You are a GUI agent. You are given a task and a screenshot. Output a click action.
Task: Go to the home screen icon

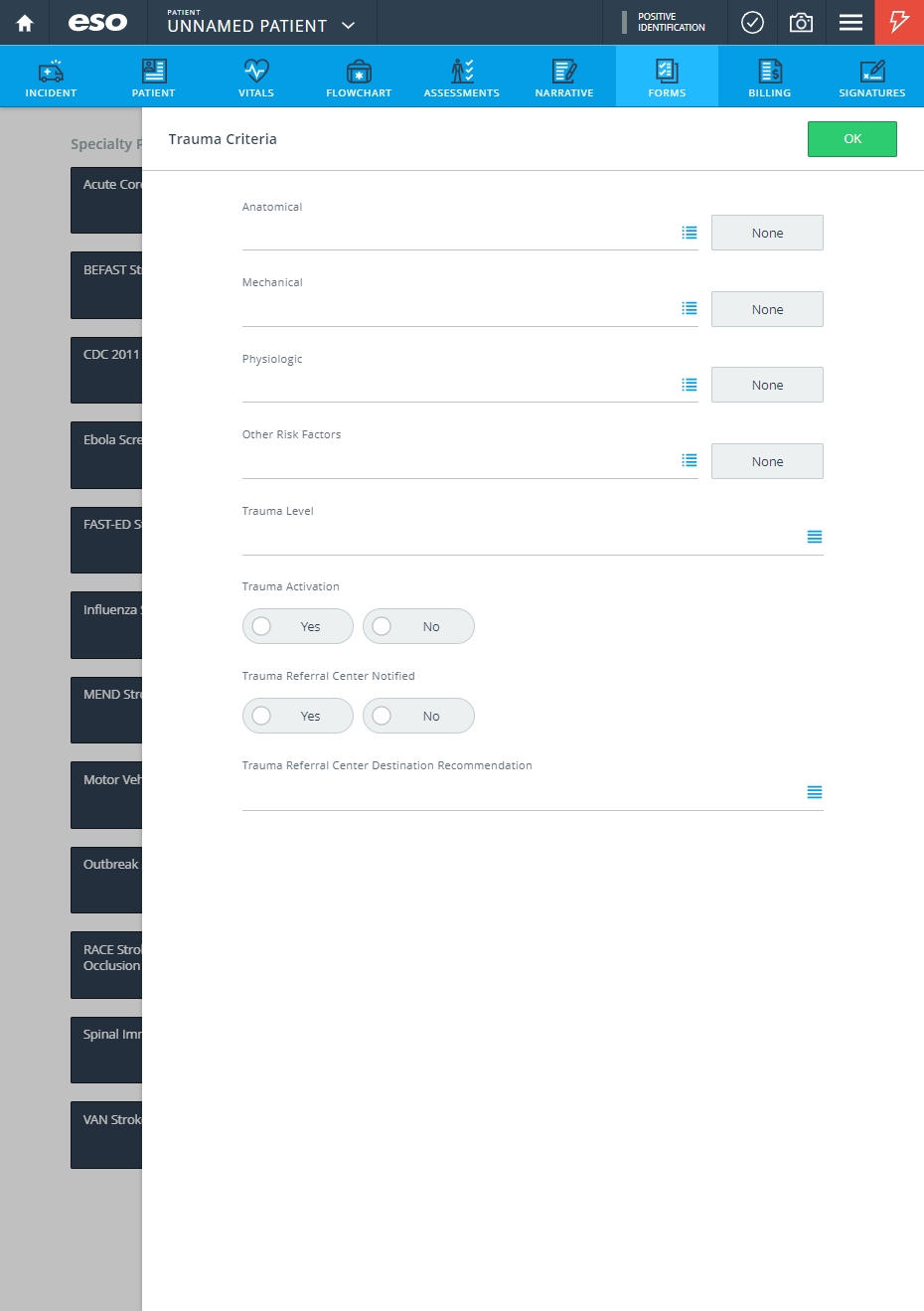[x=25, y=23]
